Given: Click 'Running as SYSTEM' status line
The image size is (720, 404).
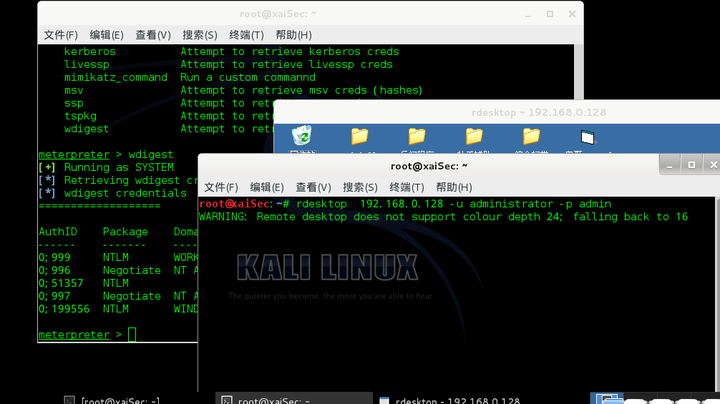Looking at the screenshot, I should (106, 167).
